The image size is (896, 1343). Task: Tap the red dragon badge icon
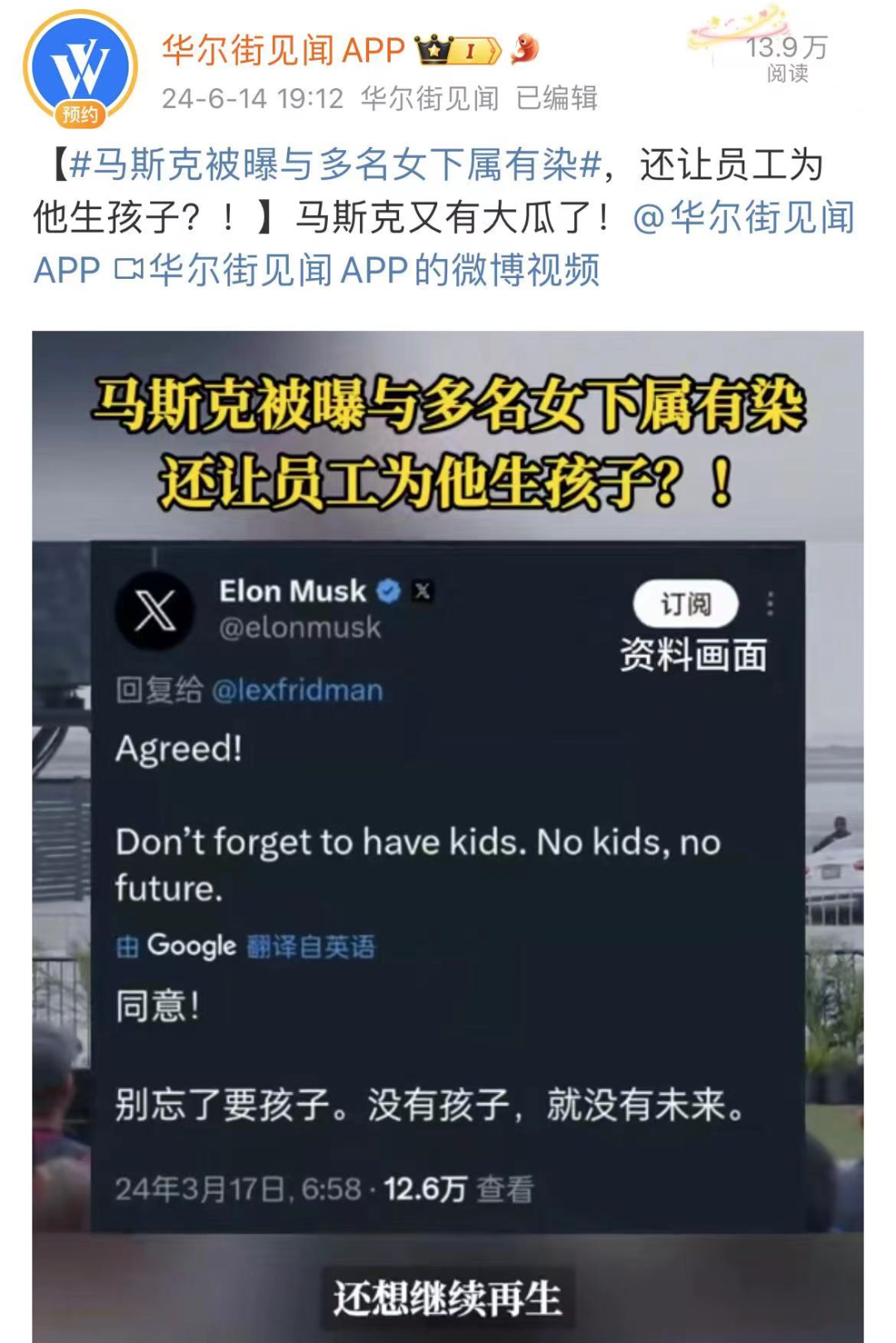(x=524, y=50)
